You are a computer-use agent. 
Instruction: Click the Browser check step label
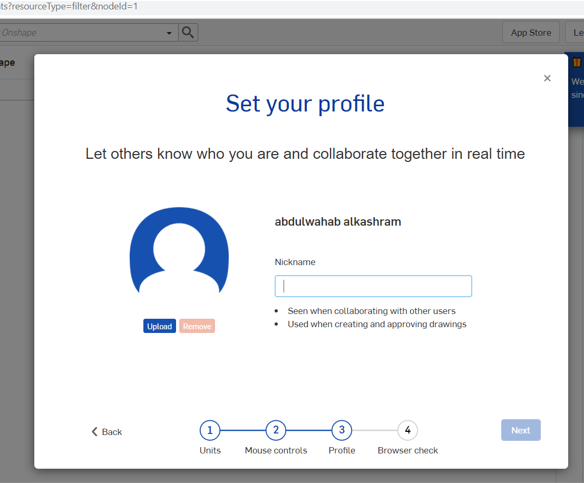408,450
